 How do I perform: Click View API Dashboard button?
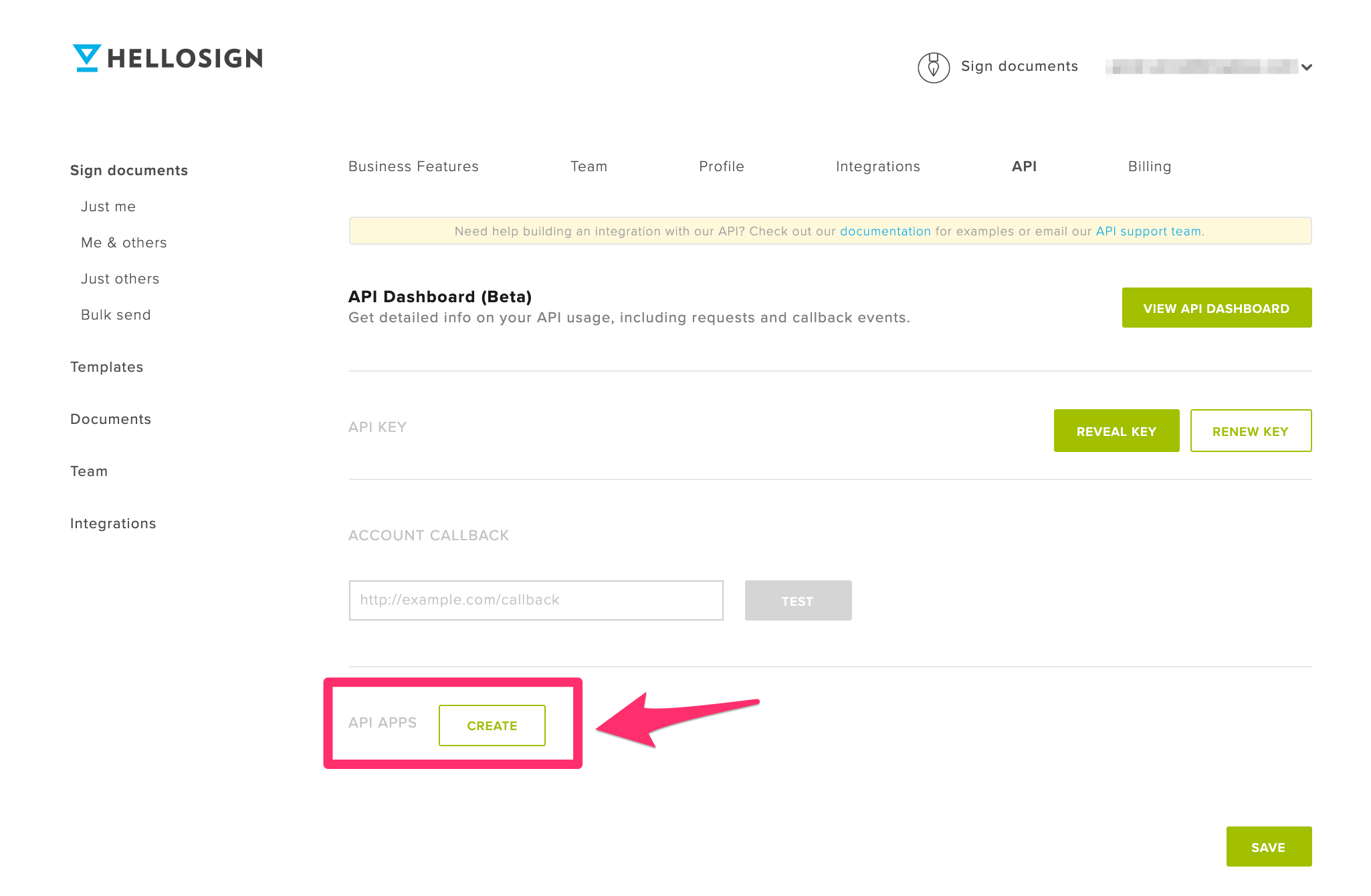click(x=1217, y=308)
